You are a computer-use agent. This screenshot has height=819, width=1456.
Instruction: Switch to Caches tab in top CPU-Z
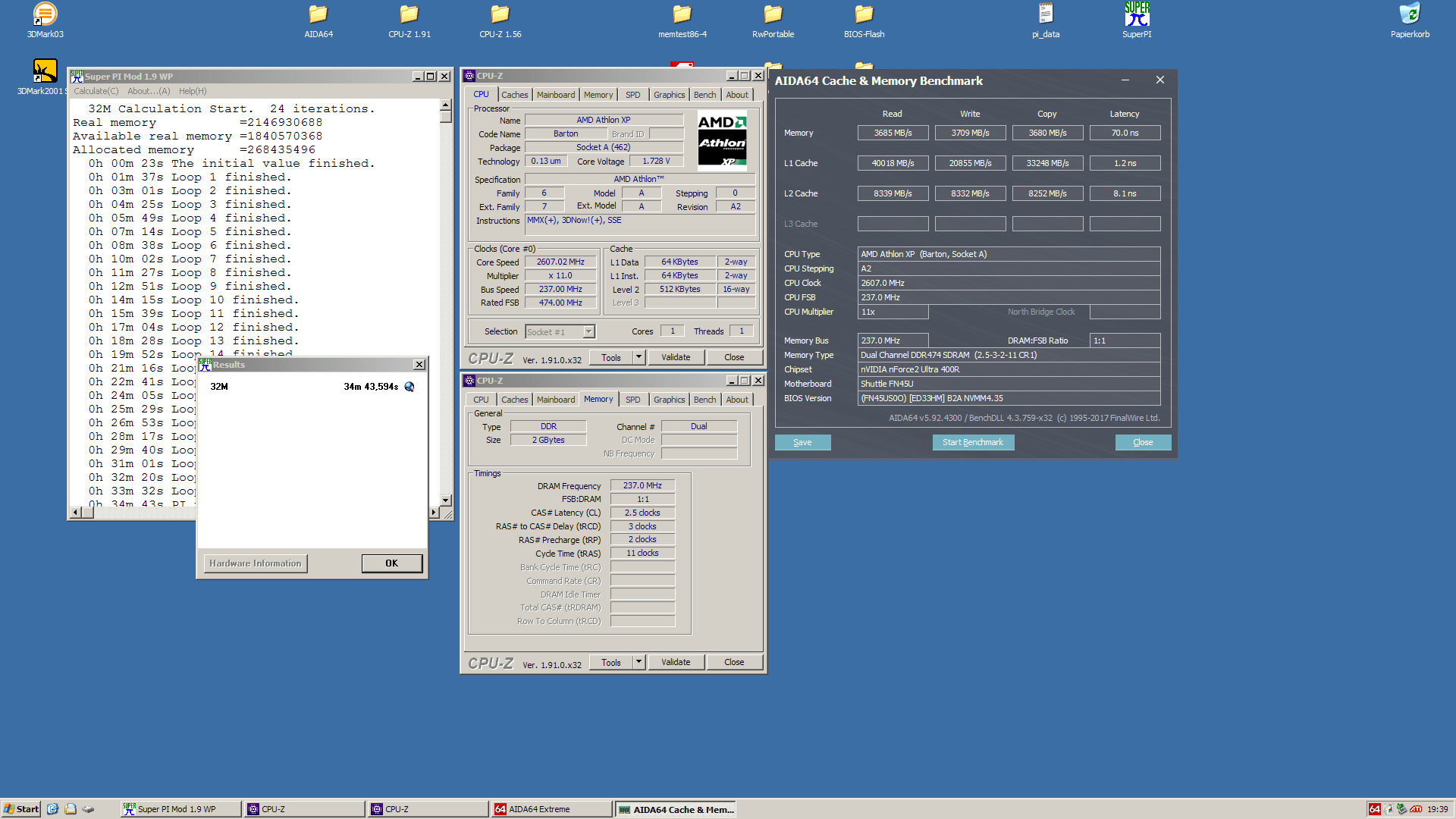(514, 95)
